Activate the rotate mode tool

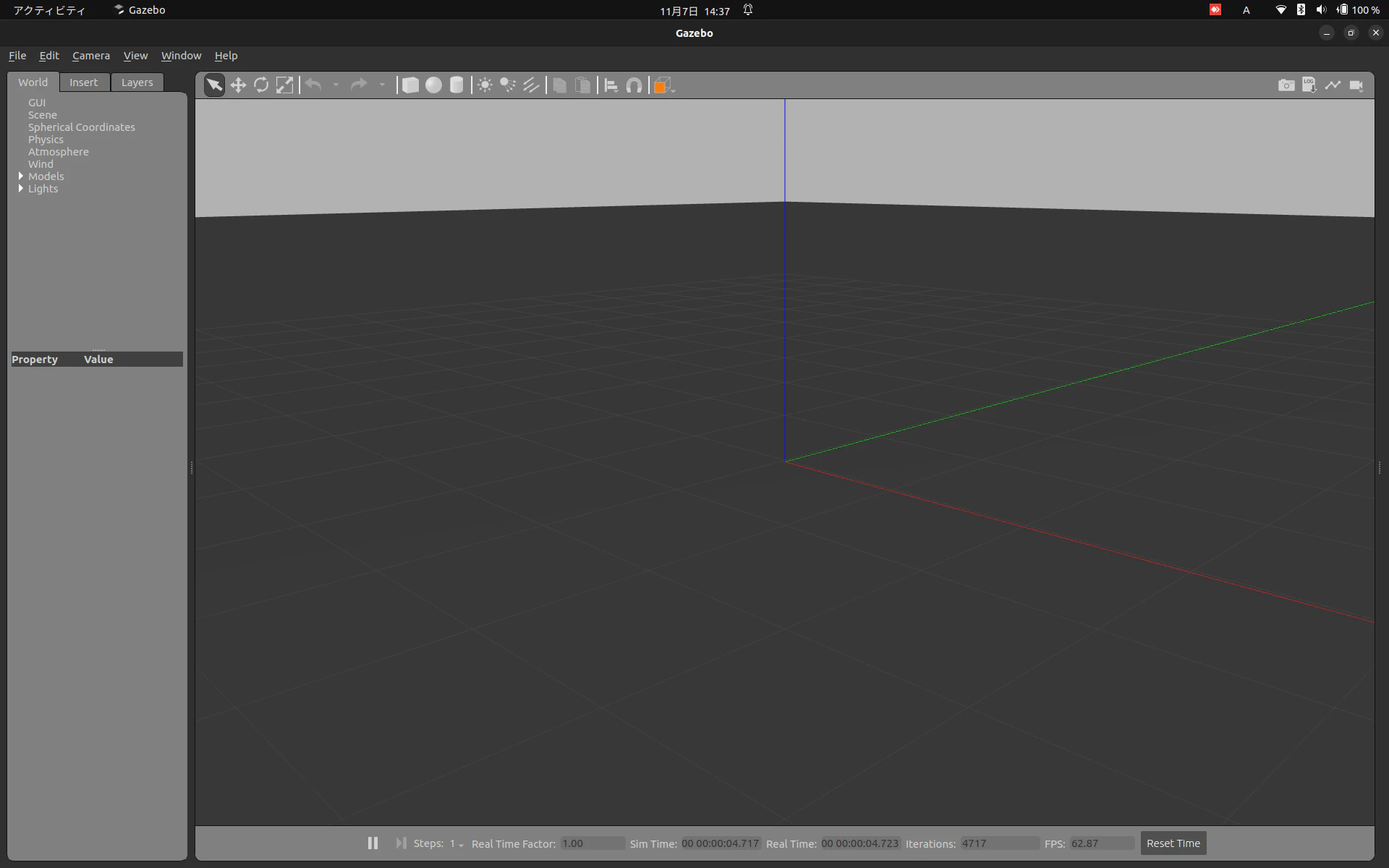[261, 85]
